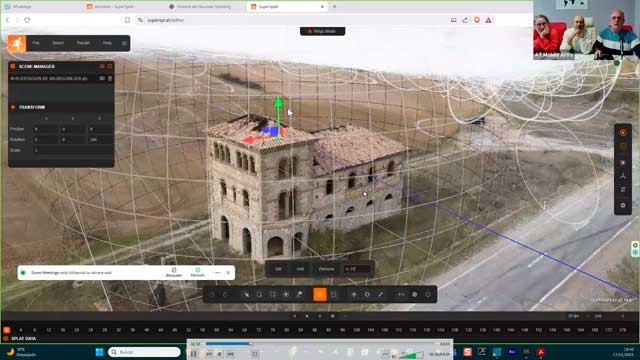Click the icon right of Help menu
The height and width of the screenshot is (360, 640).
[x=124, y=43]
